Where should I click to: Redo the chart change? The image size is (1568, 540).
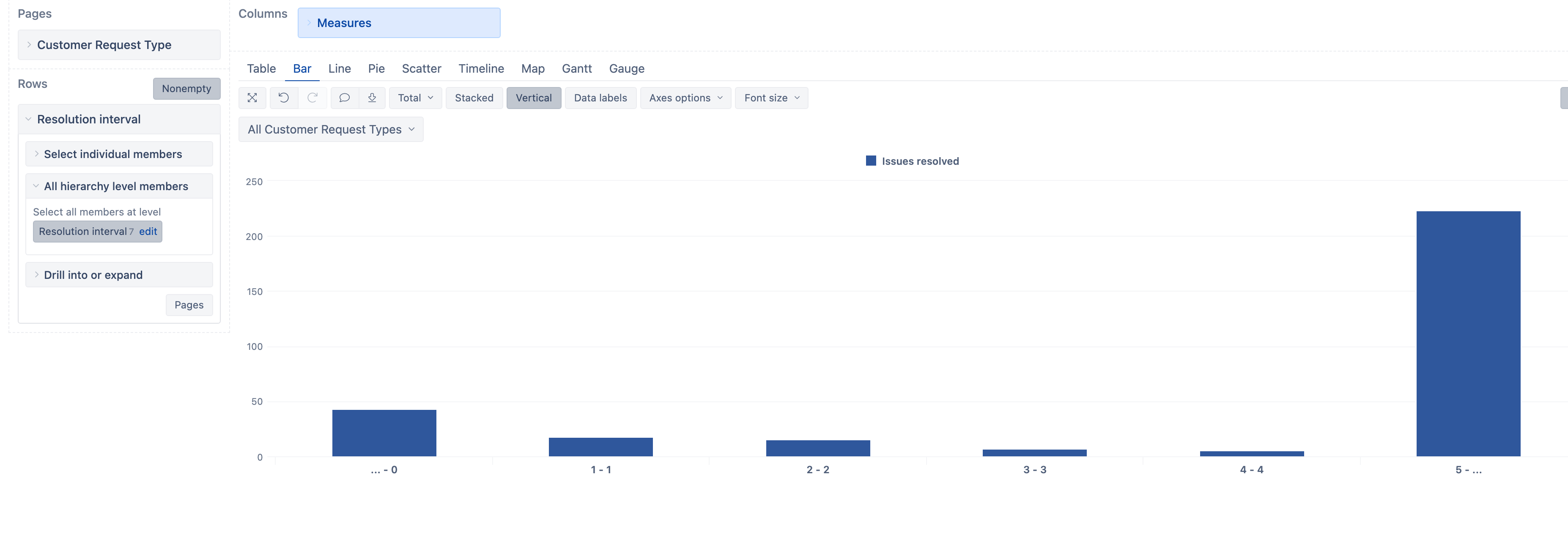[312, 97]
